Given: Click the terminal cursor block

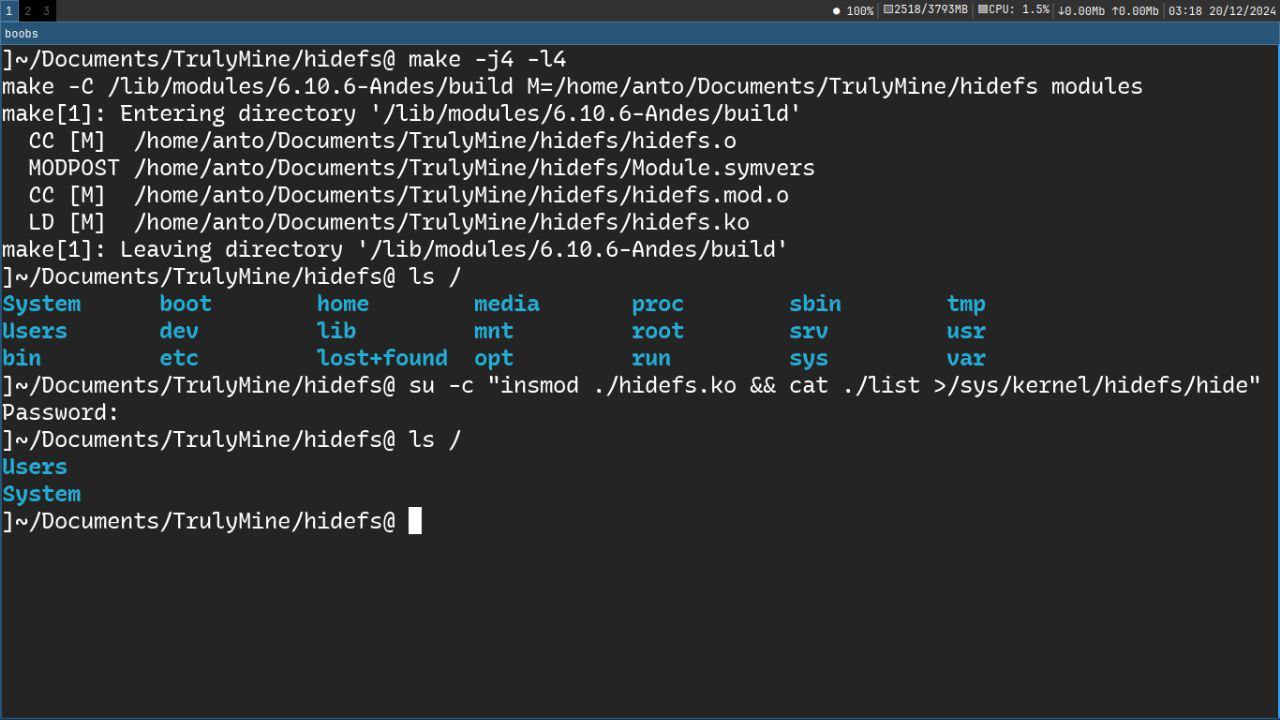Looking at the screenshot, I should [415, 521].
